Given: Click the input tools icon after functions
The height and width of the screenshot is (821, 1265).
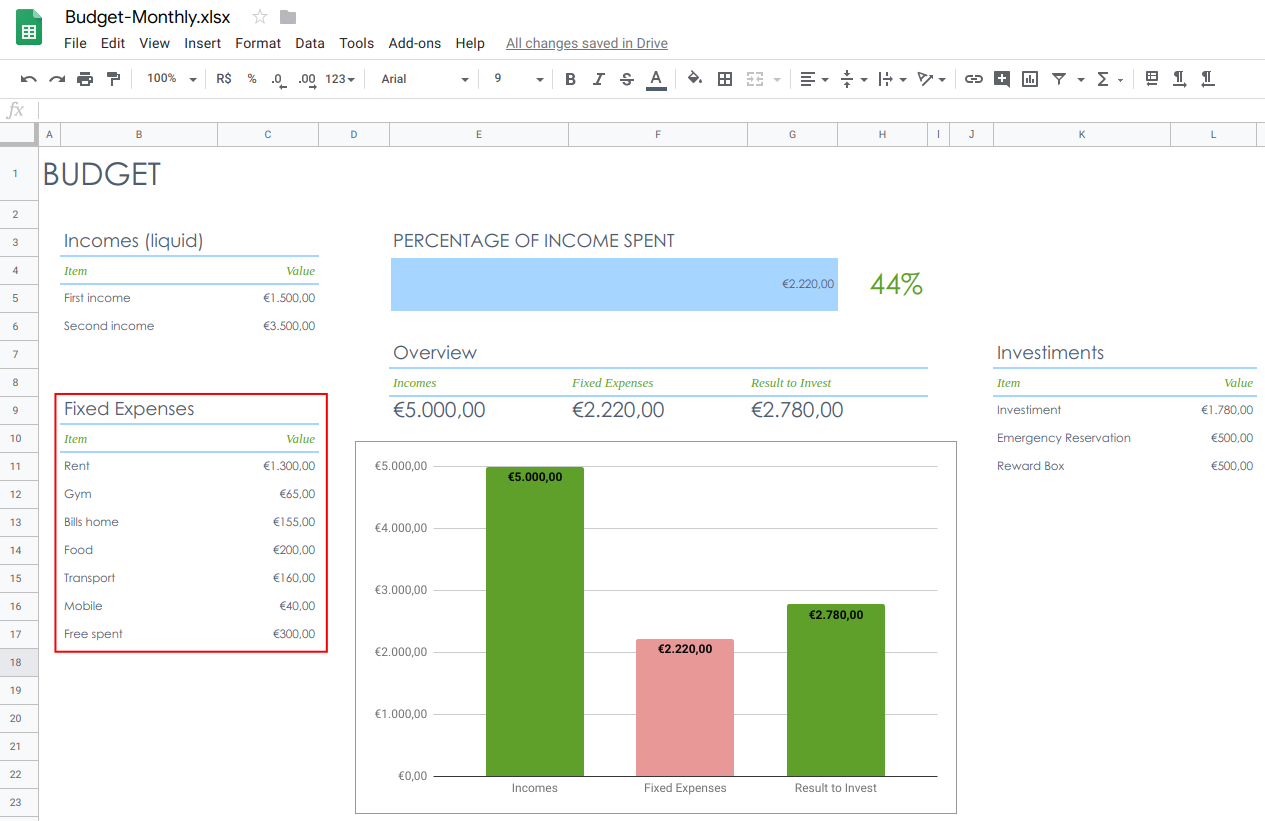Looking at the screenshot, I should click(1152, 78).
